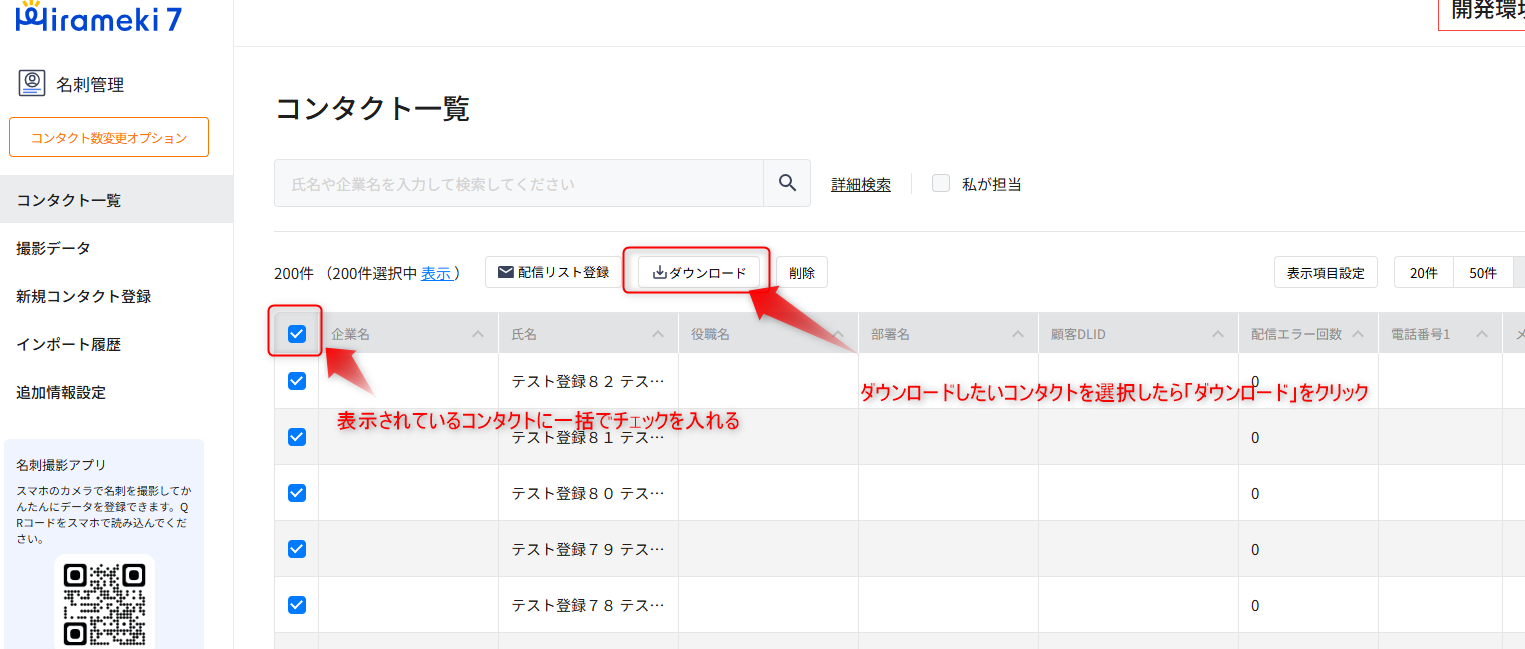Click the Hirameki 7 logo
Viewport: 1525px width, 649px height.
pos(99,16)
